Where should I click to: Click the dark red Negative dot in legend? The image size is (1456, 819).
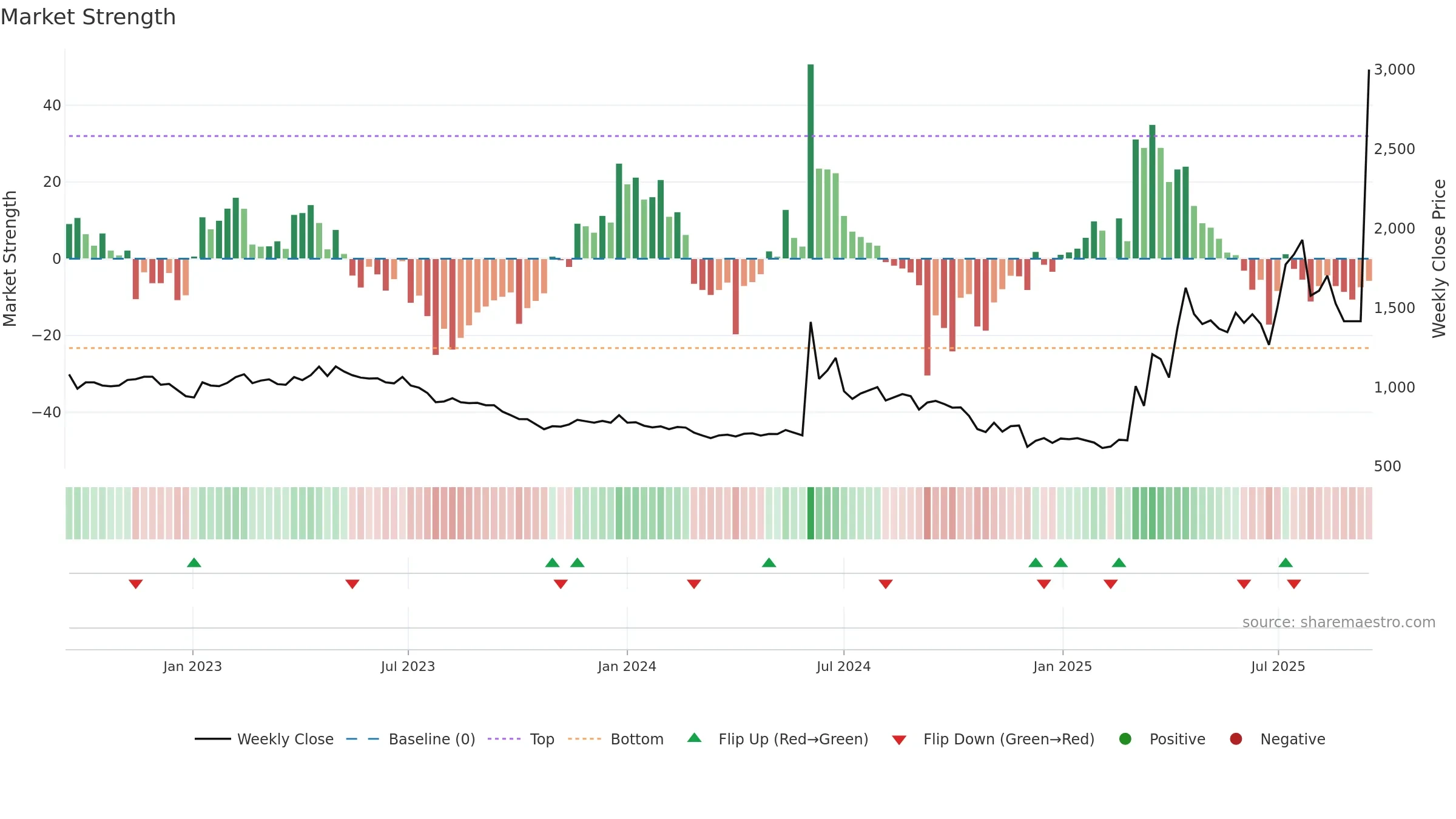1236,739
